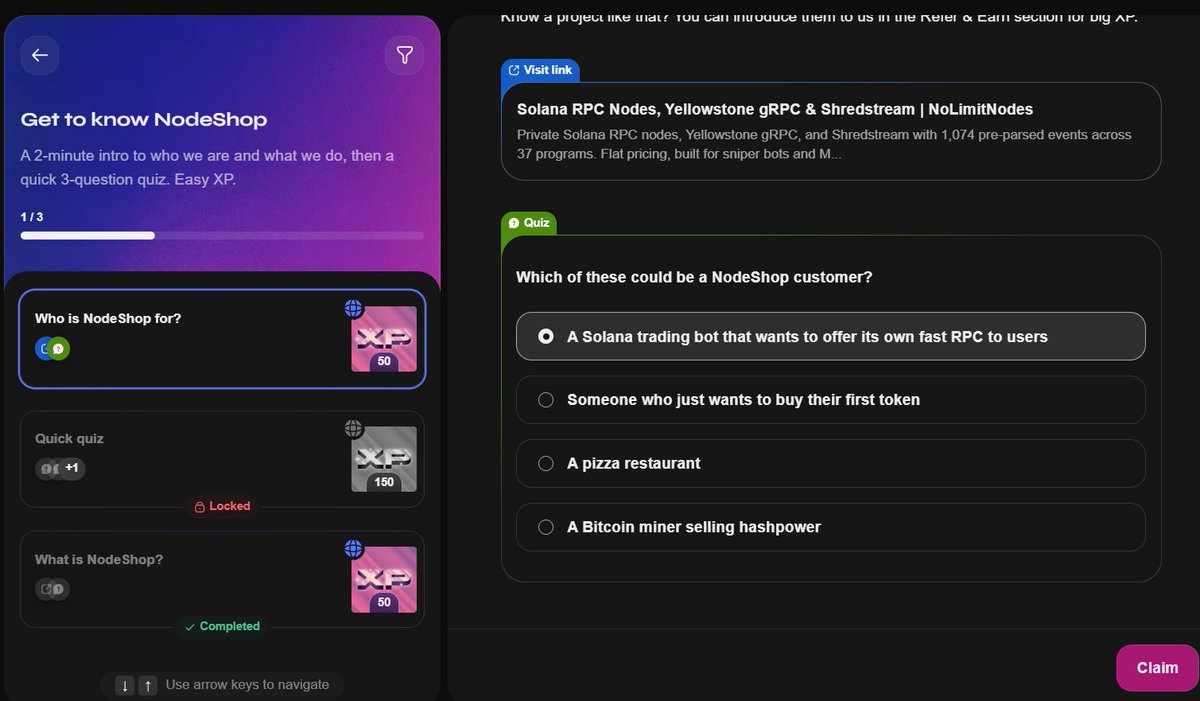Click the Visit link tag

coord(540,70)
